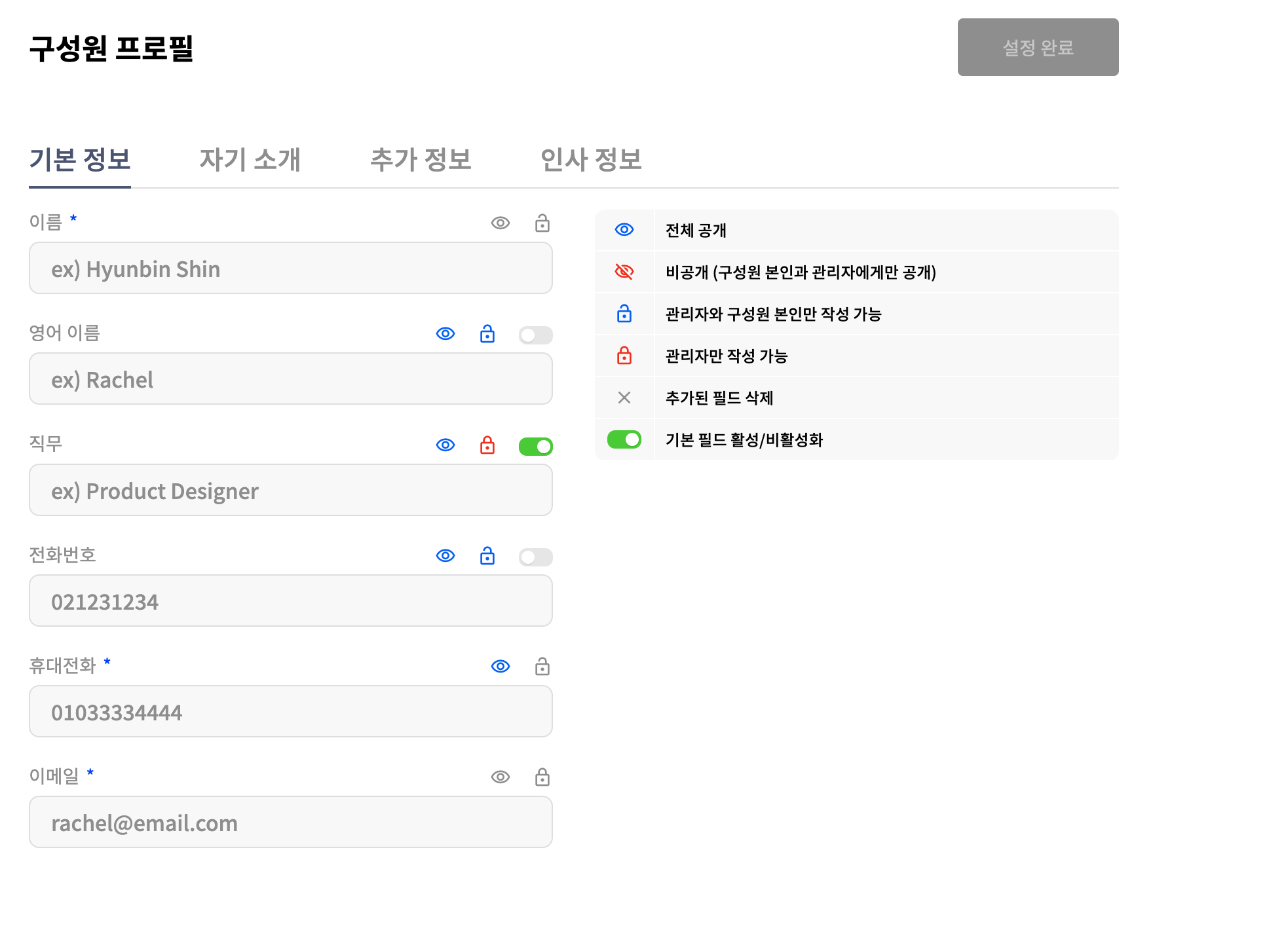Click the lock icon for 휴대전화 field

pyautogui.click(x=542, y=667)
